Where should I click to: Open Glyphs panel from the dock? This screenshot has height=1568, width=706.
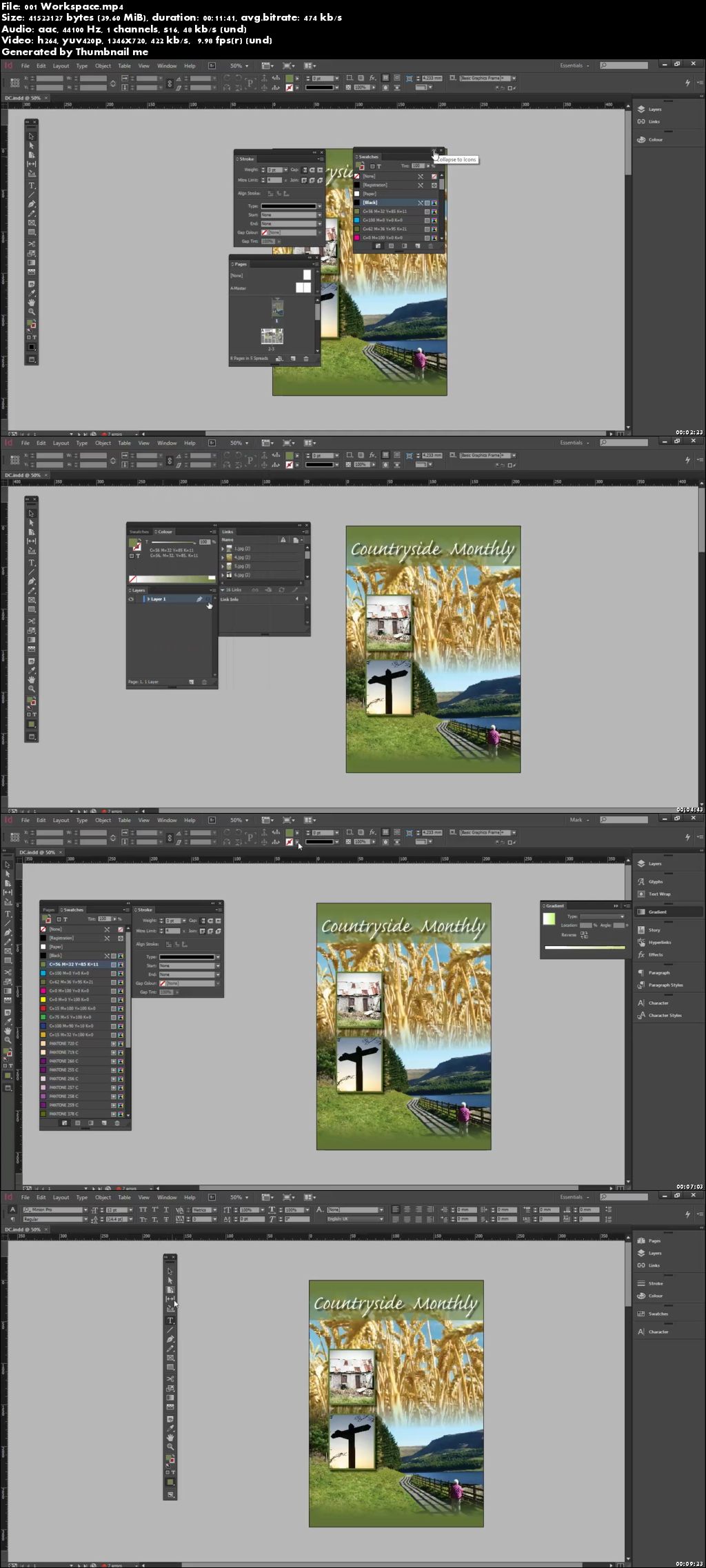click(656, 881)
